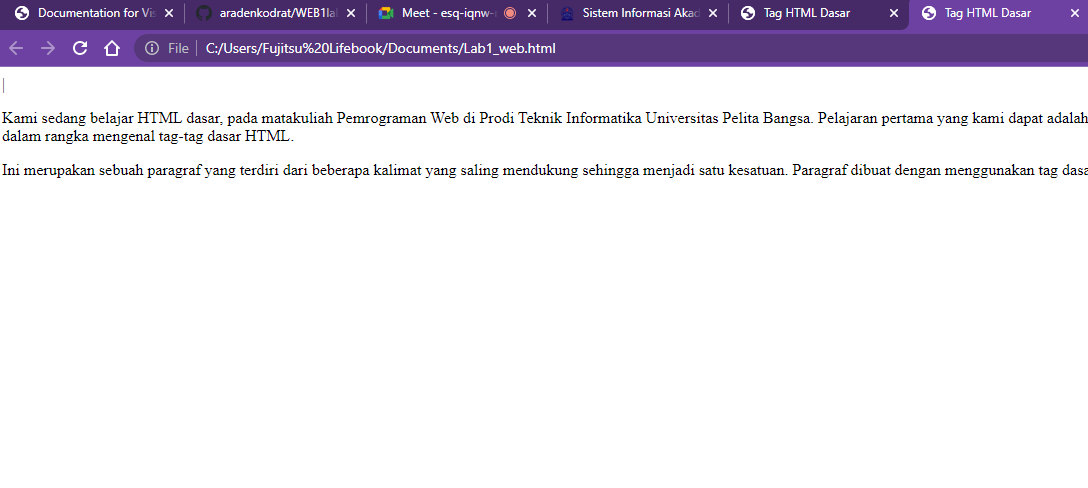This screenshot has width=1088, height=488.
Task: Close the active Tag HTML Dasar tab
Action: [1075, 13]
